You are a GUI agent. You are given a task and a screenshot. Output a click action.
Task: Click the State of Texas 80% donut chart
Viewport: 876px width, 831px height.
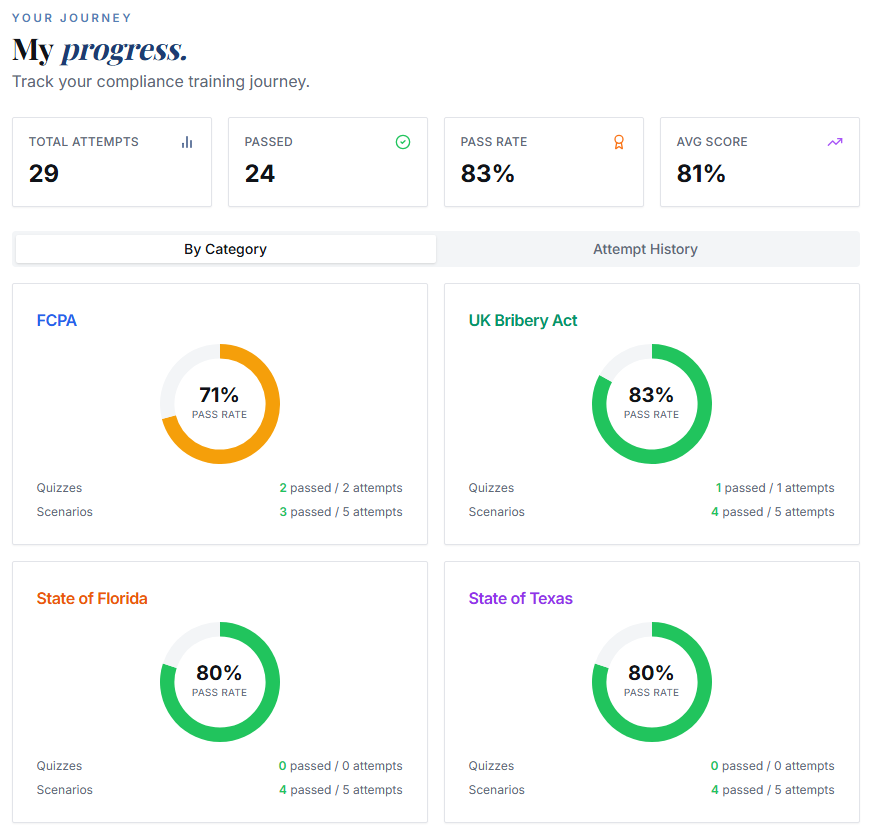tap(651, 682)
